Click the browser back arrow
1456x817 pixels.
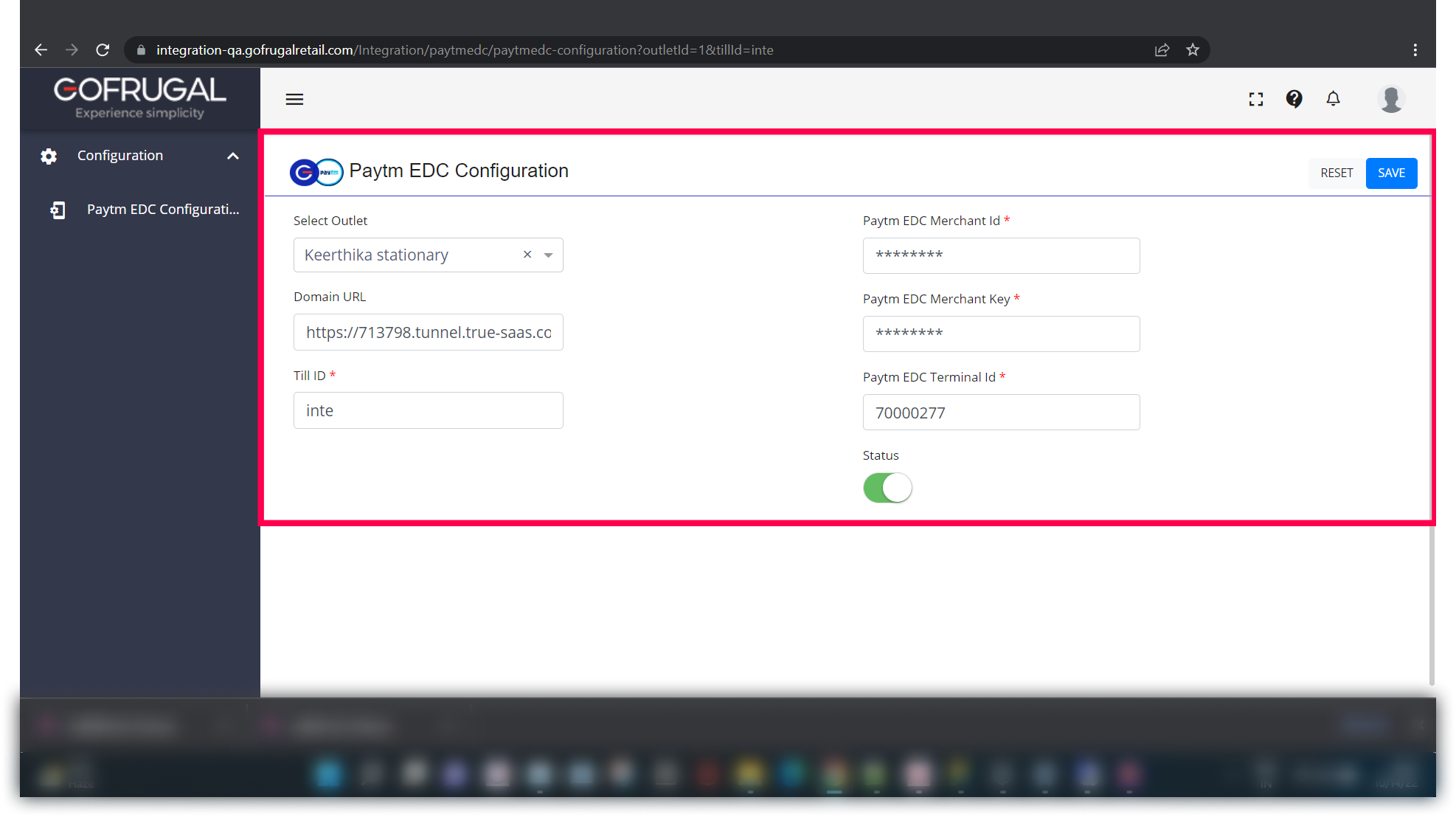click(41, 50)
